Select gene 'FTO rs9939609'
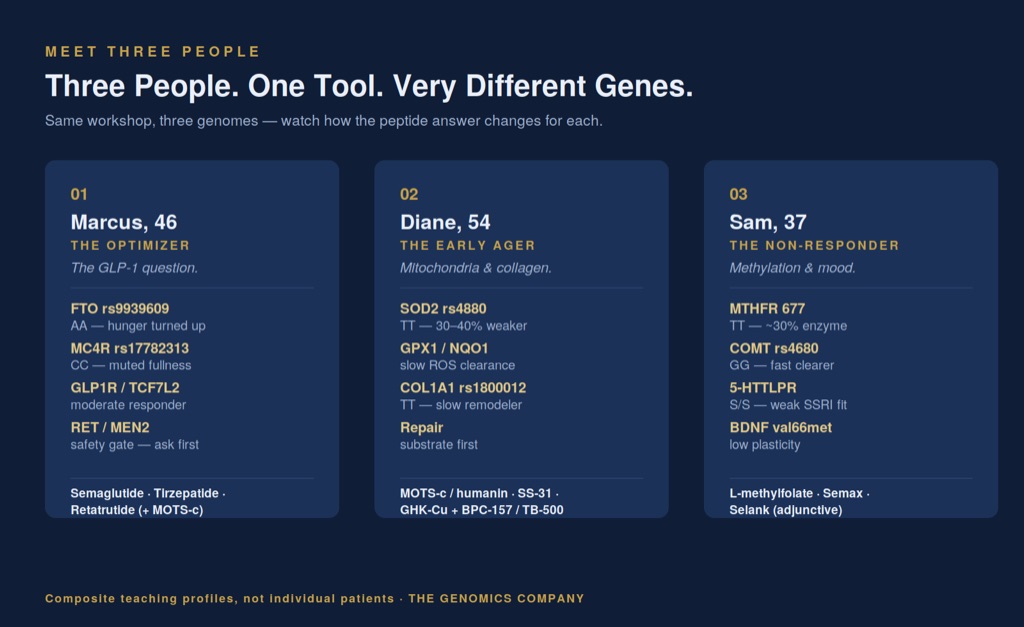The height and width of the screenshot is (627, 1024). (x=120, y=308)
